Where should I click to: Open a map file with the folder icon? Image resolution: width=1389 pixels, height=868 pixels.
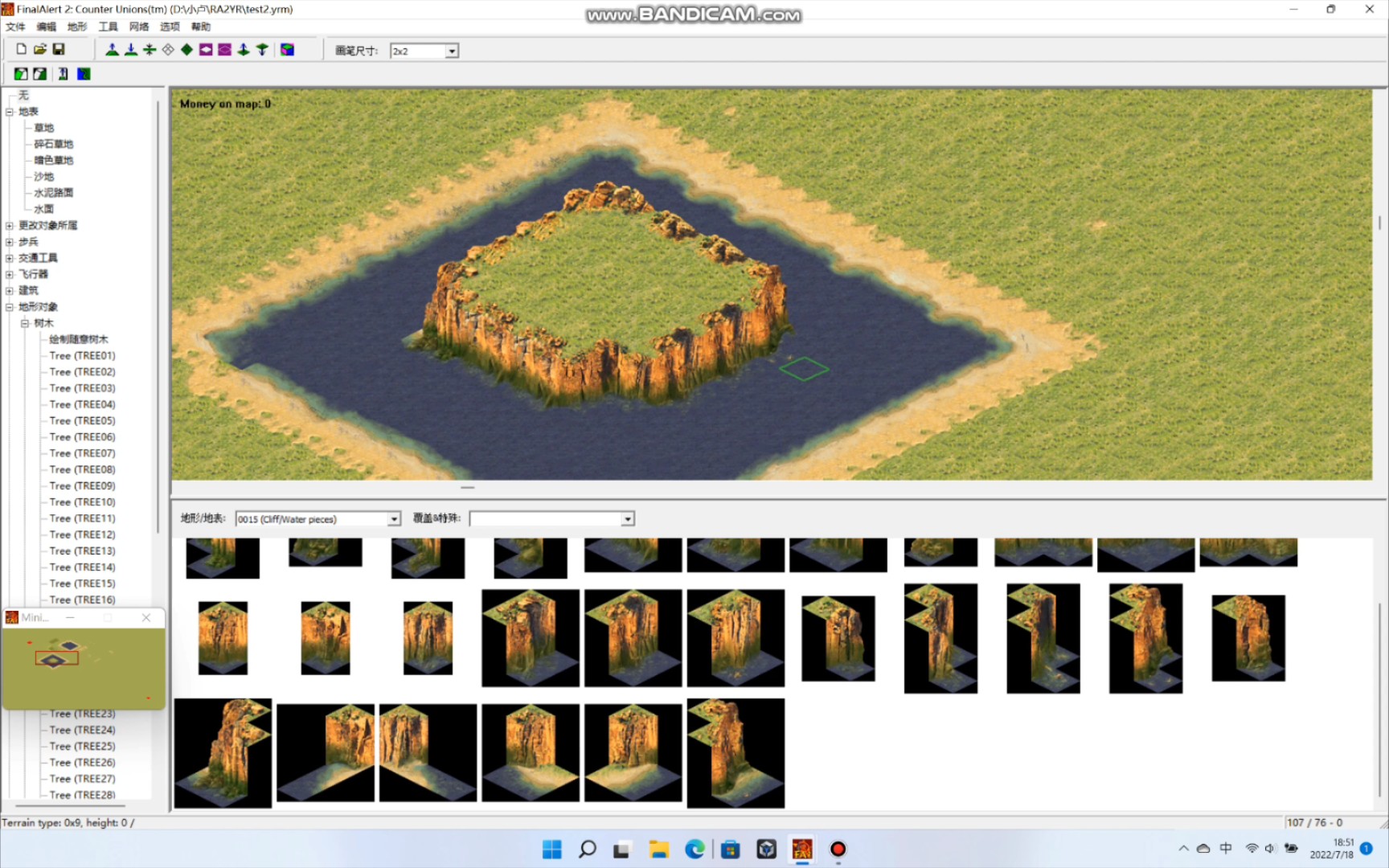[40, 50]
